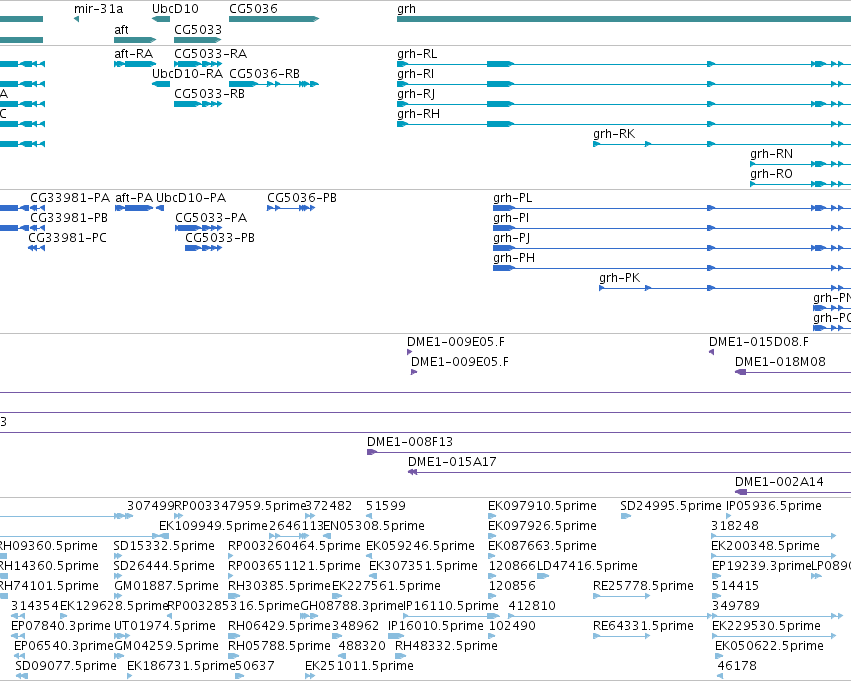
Task: Click the RE25778.5prime EST label
Action: click(643, 587)
